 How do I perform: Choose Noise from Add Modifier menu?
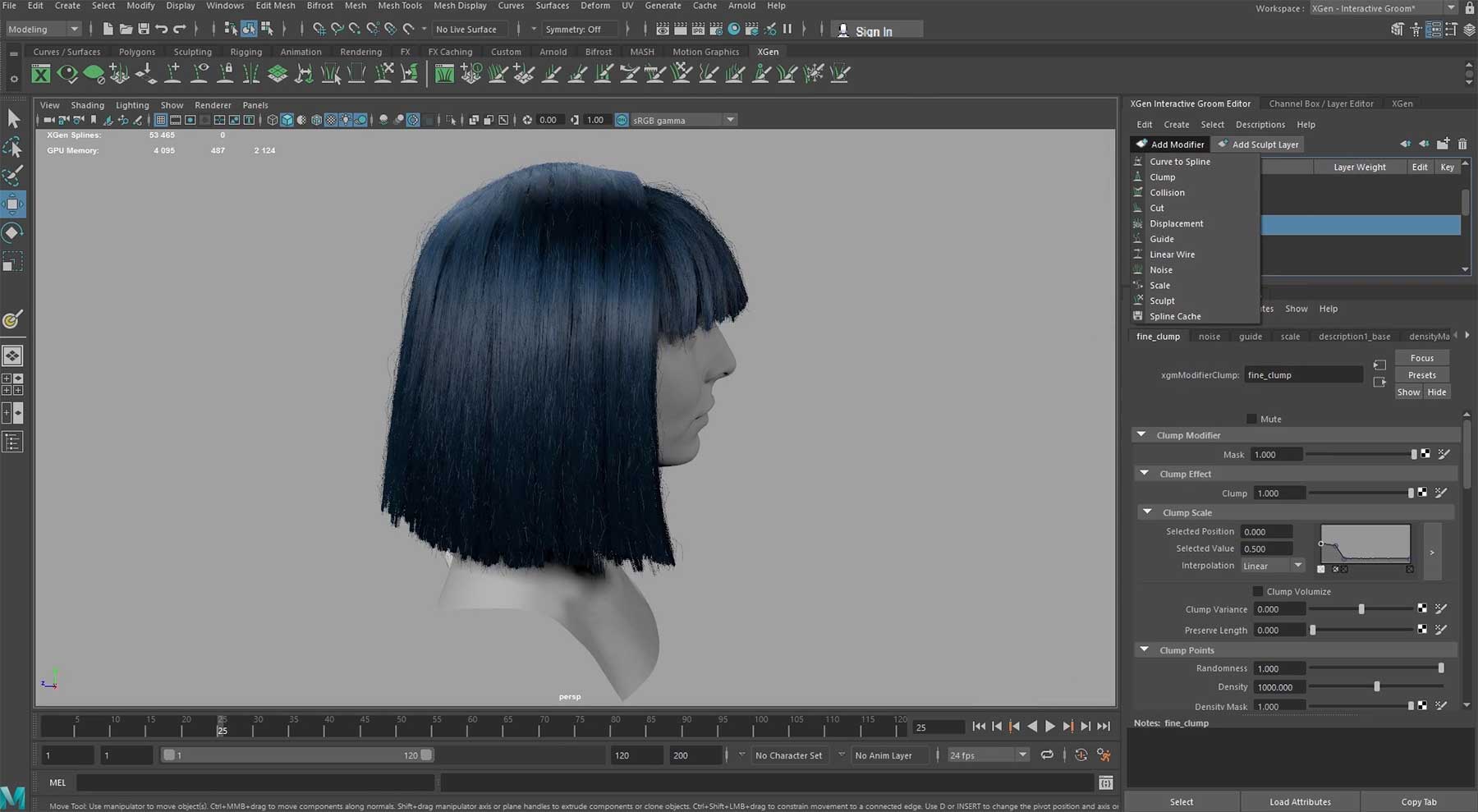[1161, 270]
